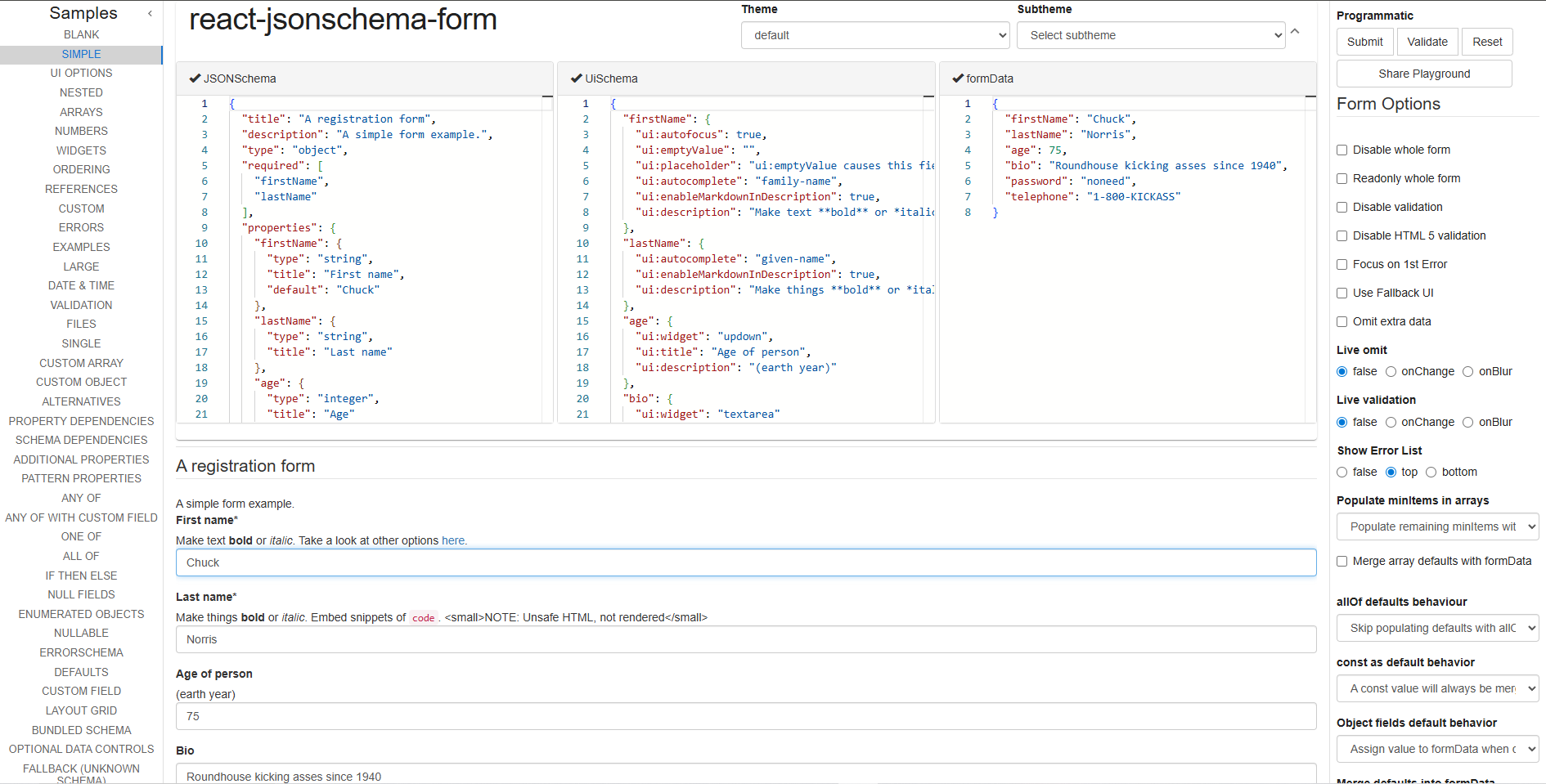
Task: Check Use Fallback UI
Action: 1342,293
